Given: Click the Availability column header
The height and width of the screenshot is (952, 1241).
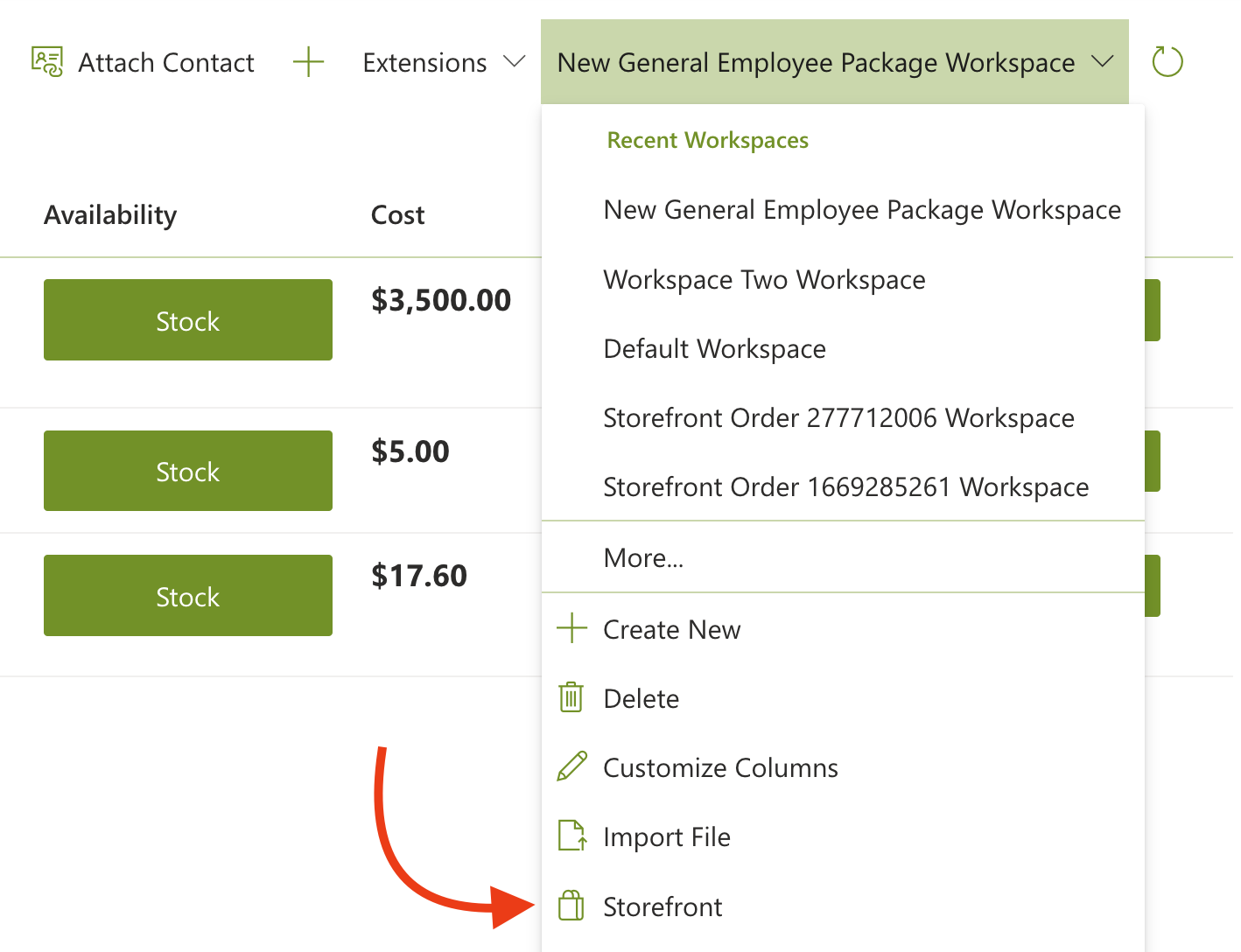Looking at the screenshot, I should [x=110, y=214].
